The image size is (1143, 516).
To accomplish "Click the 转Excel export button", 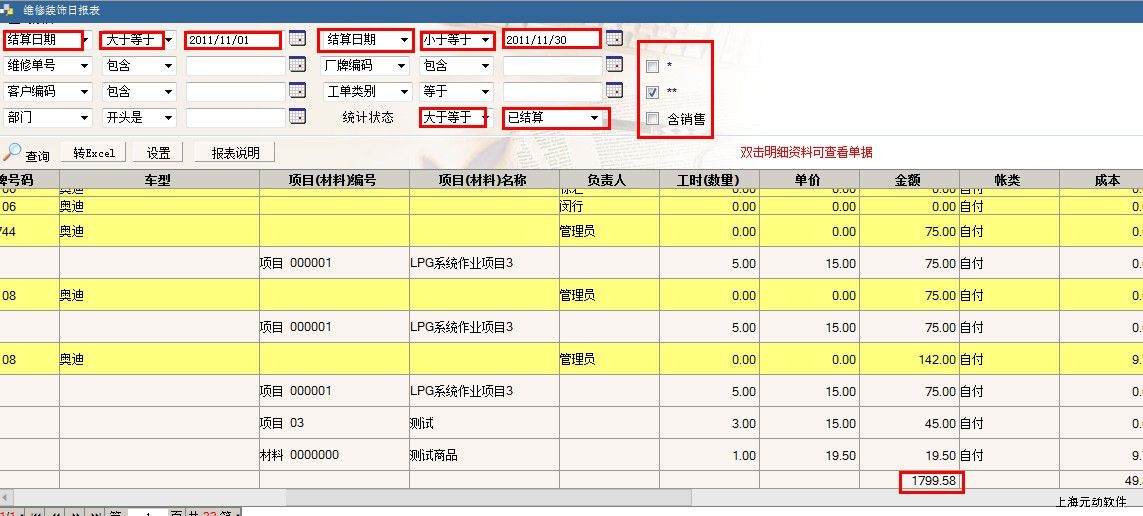I will click(x=94, y=153).
